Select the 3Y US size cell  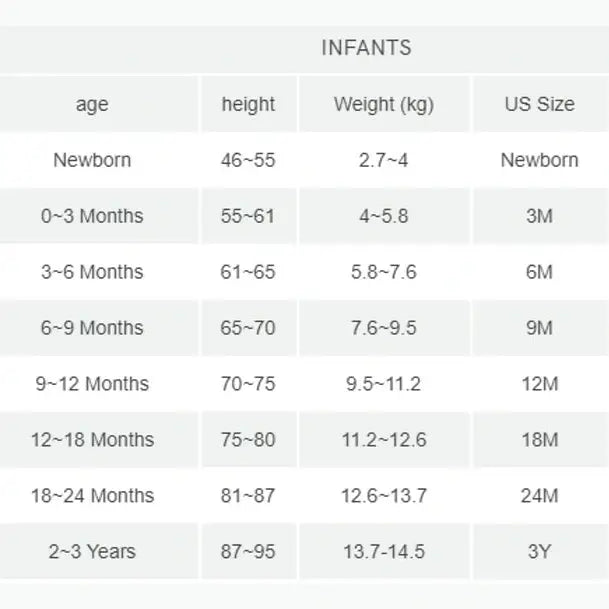pyautogui.click(x=539, y=552)
